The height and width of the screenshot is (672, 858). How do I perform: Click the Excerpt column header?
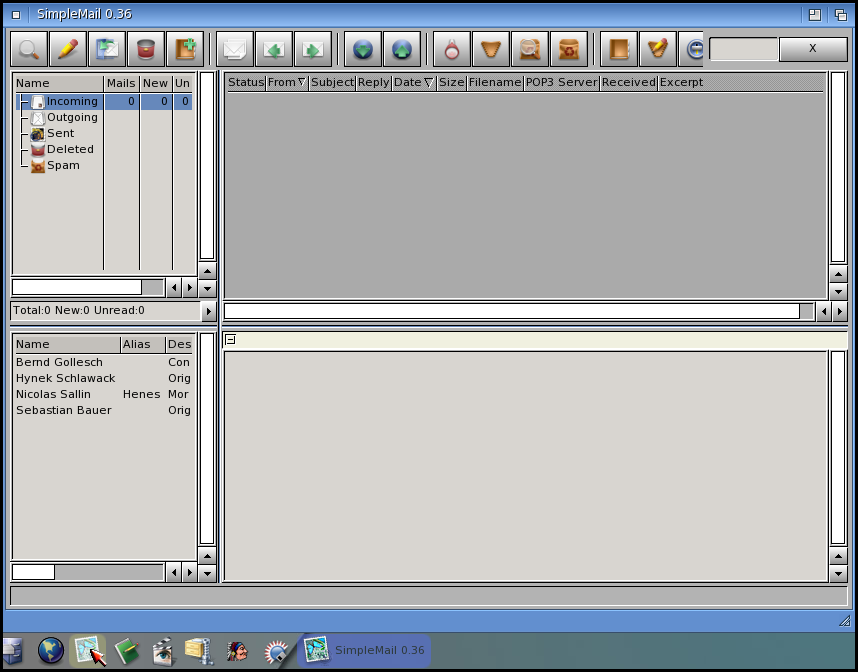pyautogui.click(x=681, y=82)
